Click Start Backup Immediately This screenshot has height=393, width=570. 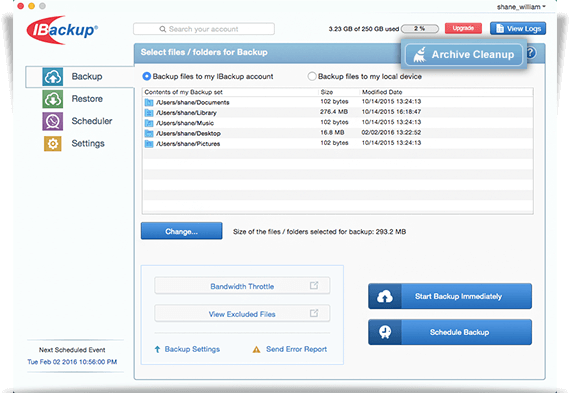[450, 296]
